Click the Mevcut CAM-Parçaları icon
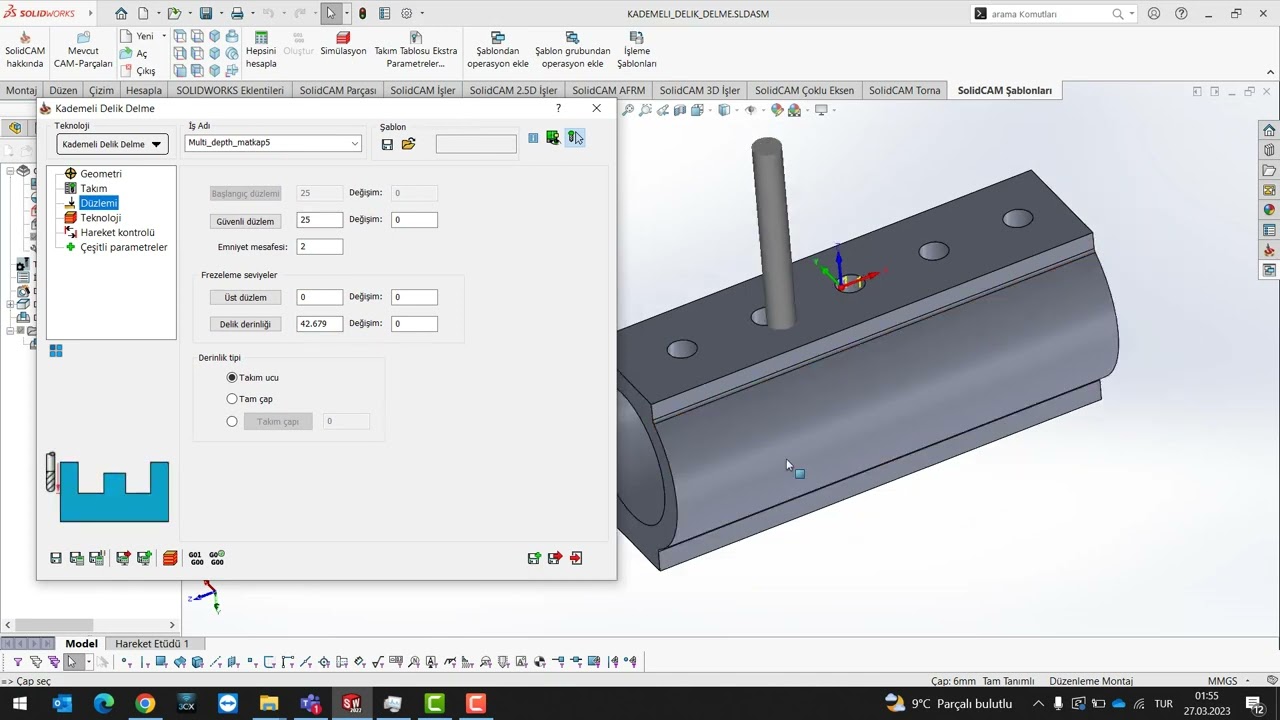Screen dimensions: 1280x720 83,50
